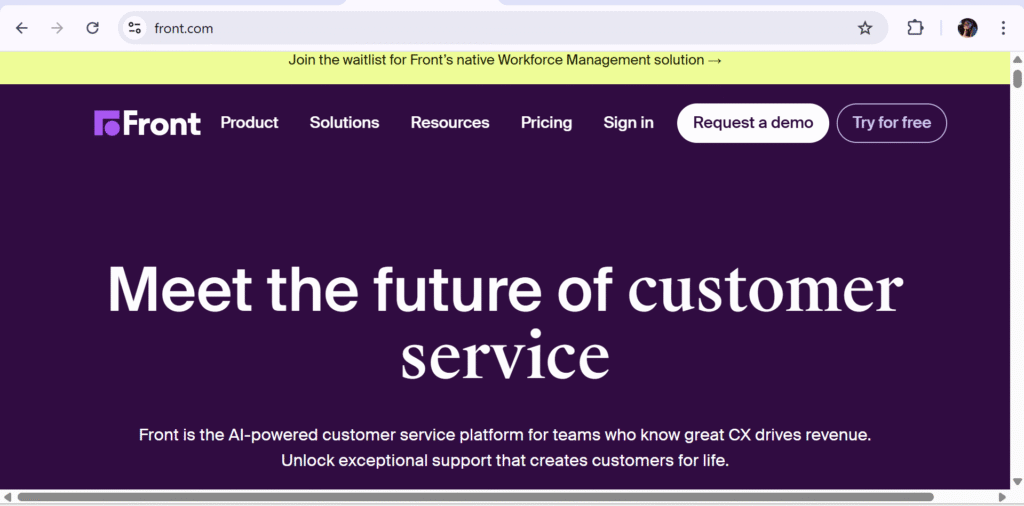Image resolution: width=1024 pixels, height=506 pixels.
Task: Go back using browser back arrow
Action: point(22,28)
